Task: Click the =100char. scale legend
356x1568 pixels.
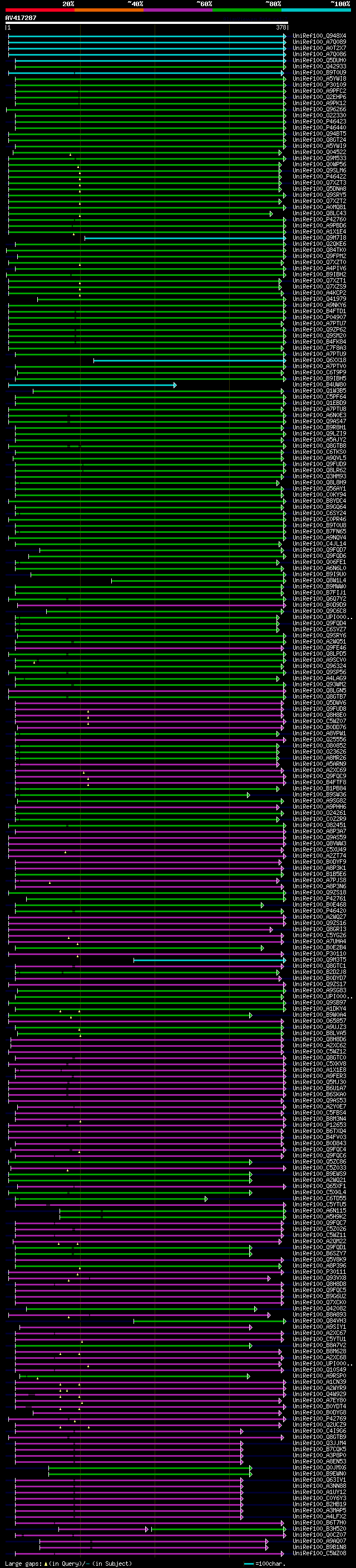Action: [x=264, y=1564]
